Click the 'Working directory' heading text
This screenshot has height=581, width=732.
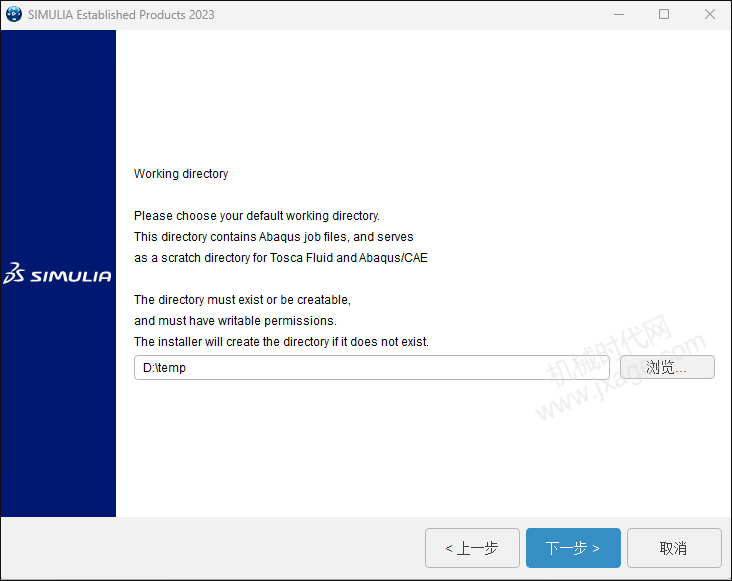(x=181, y=174)
